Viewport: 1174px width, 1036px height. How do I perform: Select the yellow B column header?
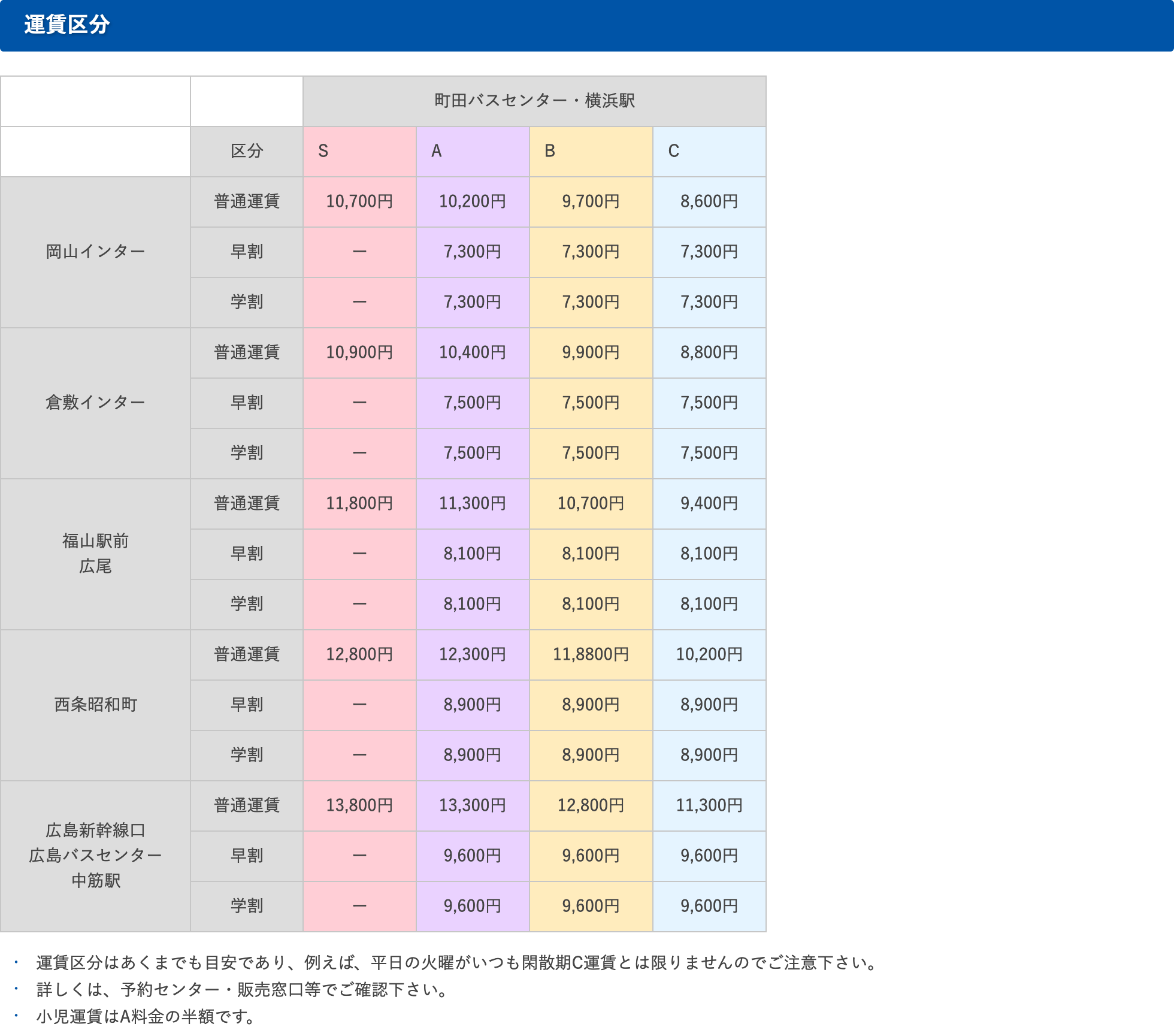pos(591,151)
